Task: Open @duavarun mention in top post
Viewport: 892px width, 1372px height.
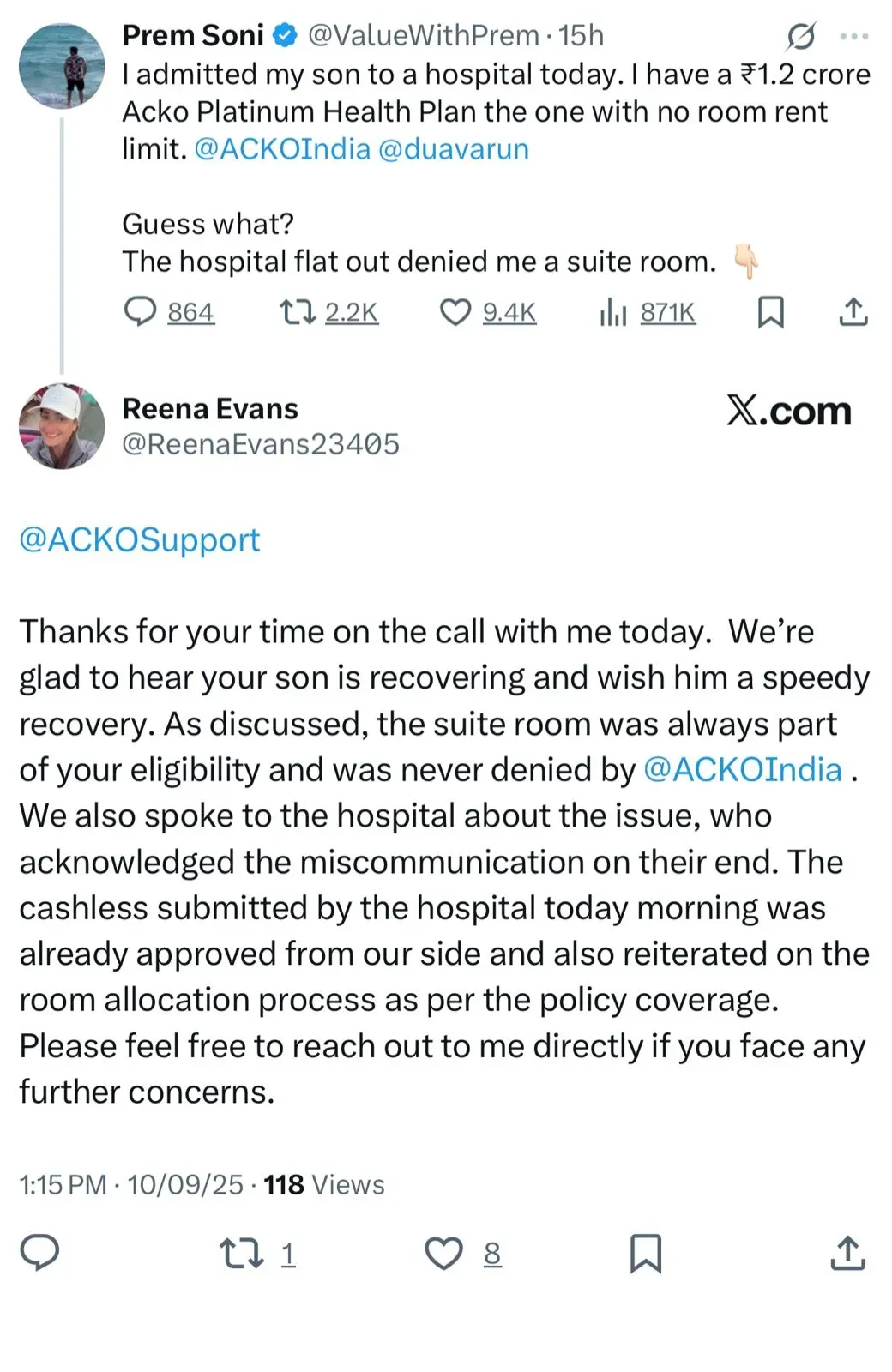Action: 453,149
